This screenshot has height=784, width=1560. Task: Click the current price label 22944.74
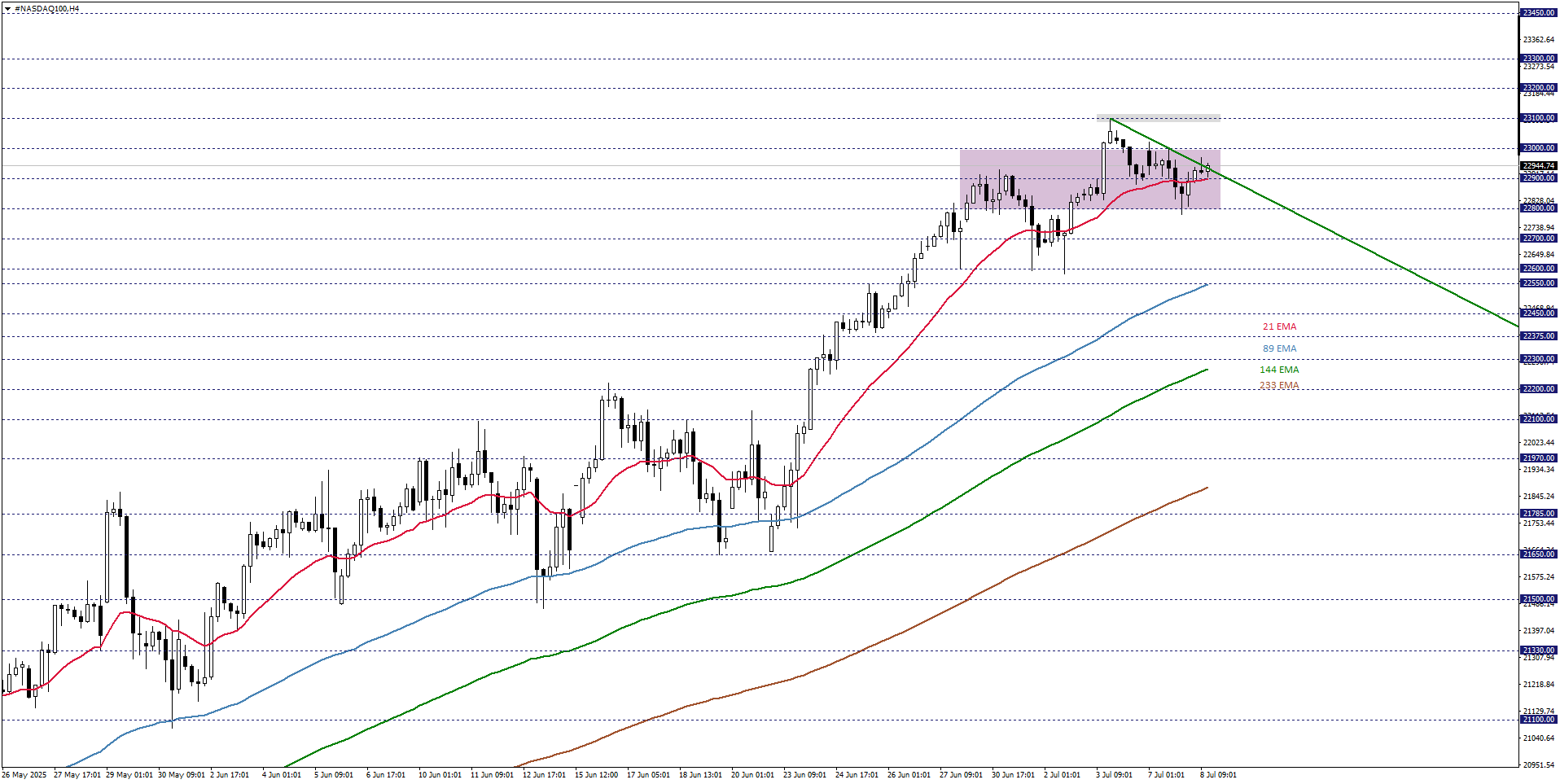tap(1539, 166)
